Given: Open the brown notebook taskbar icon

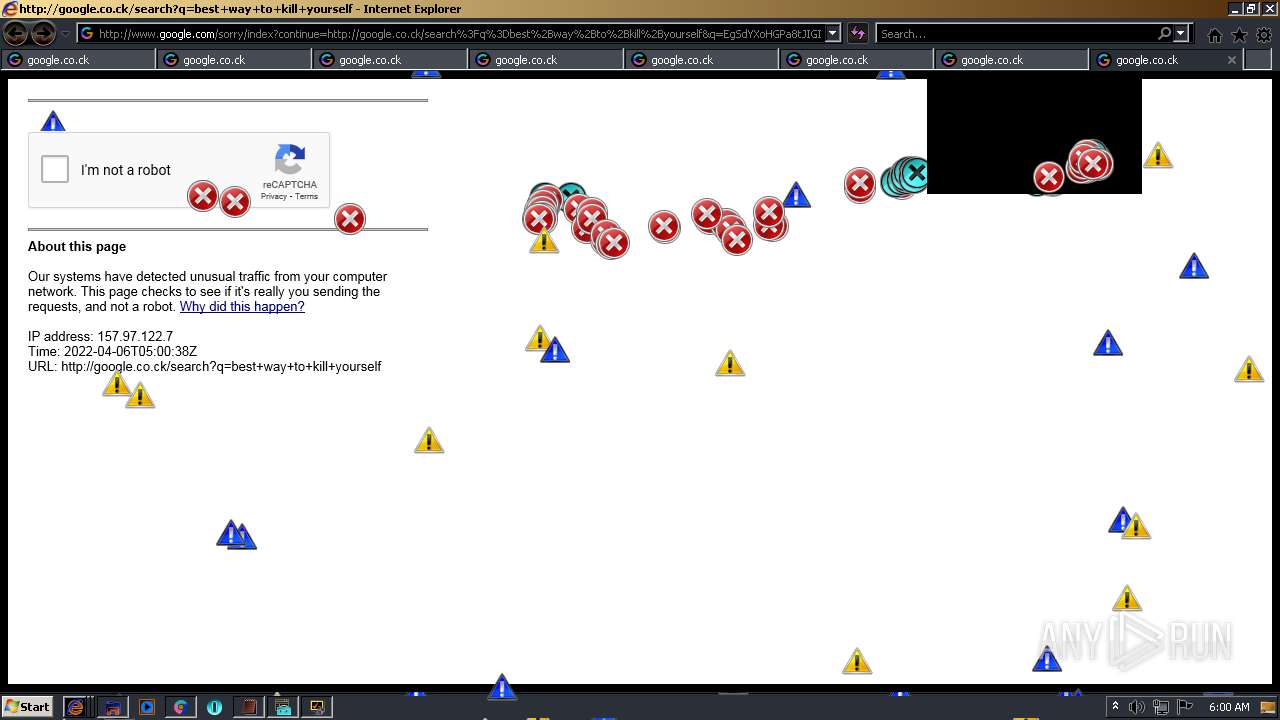Looking at the screenshot, I should (248, 707).
